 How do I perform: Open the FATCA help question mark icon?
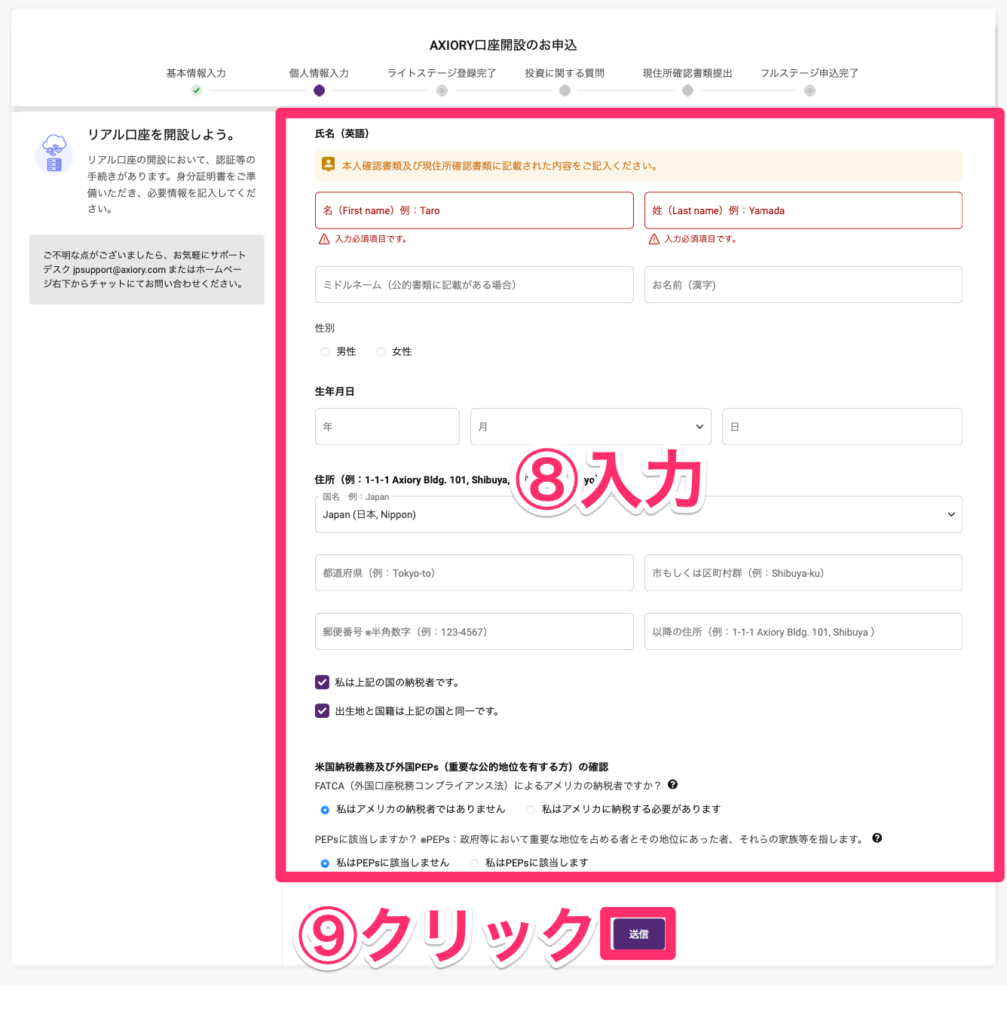[673, 784]
